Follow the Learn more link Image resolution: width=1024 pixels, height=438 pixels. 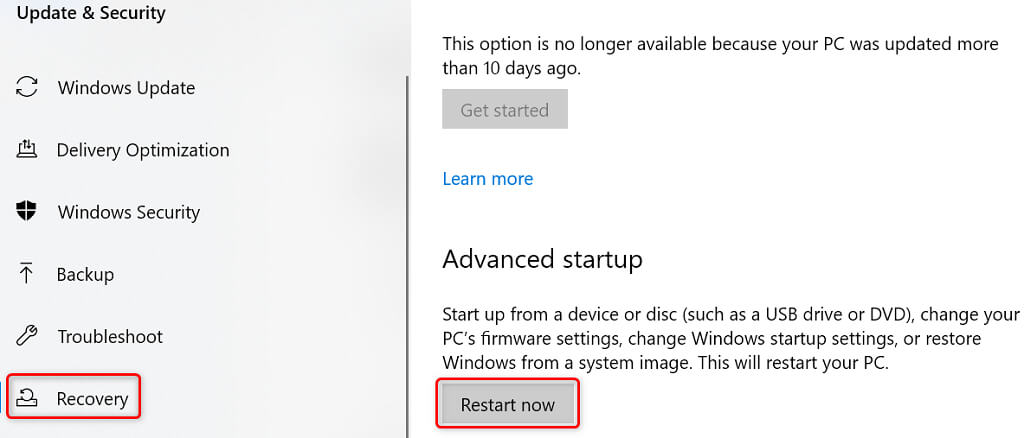point(487,179)
